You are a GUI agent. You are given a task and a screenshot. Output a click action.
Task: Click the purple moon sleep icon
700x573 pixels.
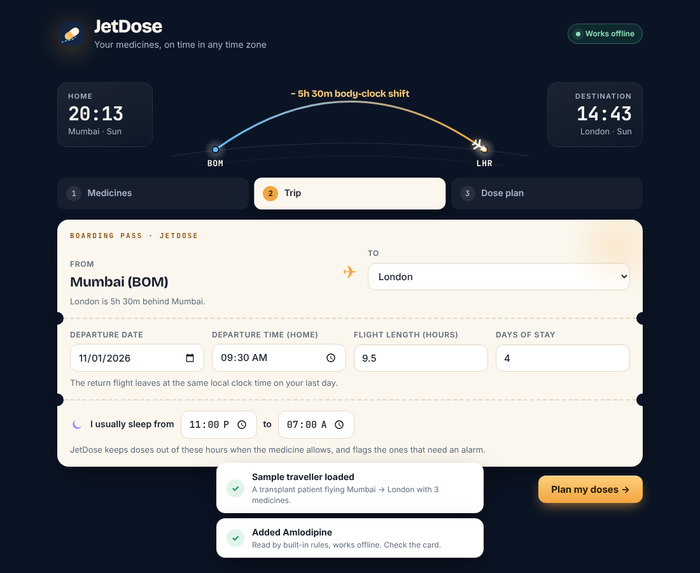pyautogui.click(x=77, y=424)
